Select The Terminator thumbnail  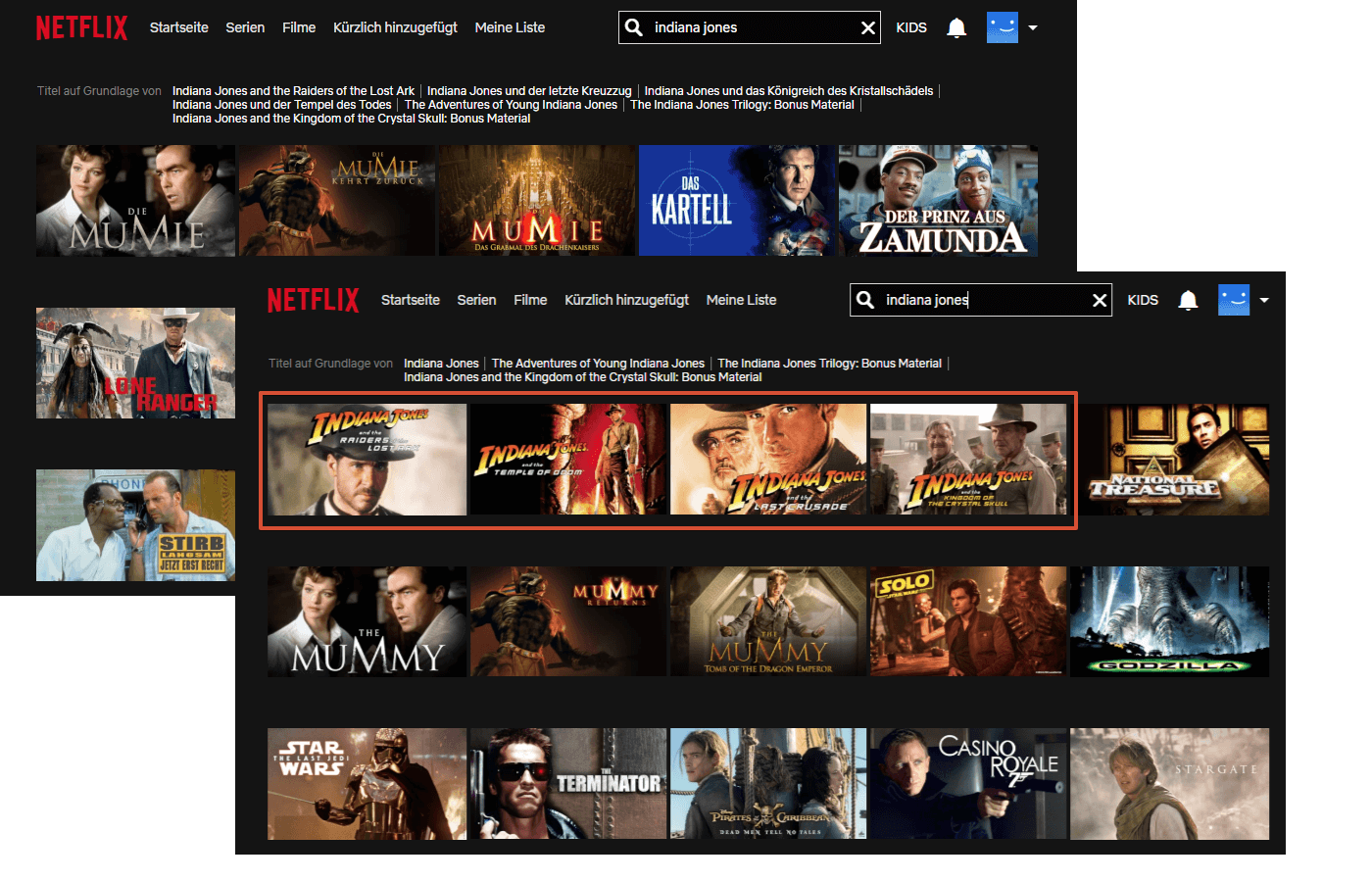[x=567, y=784]
